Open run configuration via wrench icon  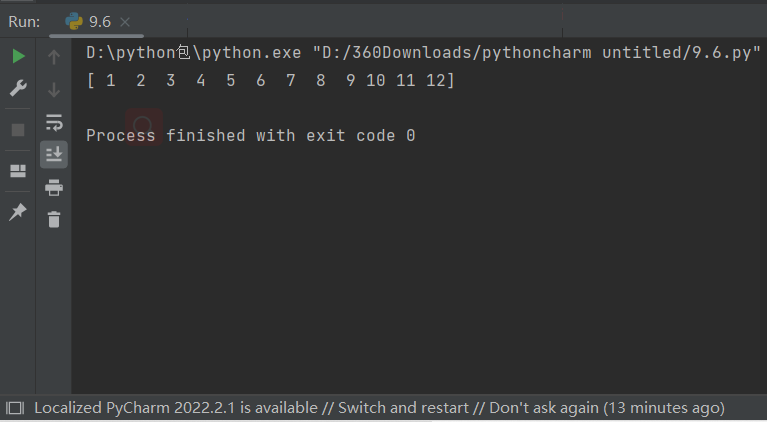pyautogui.click(x=18, y=88)
